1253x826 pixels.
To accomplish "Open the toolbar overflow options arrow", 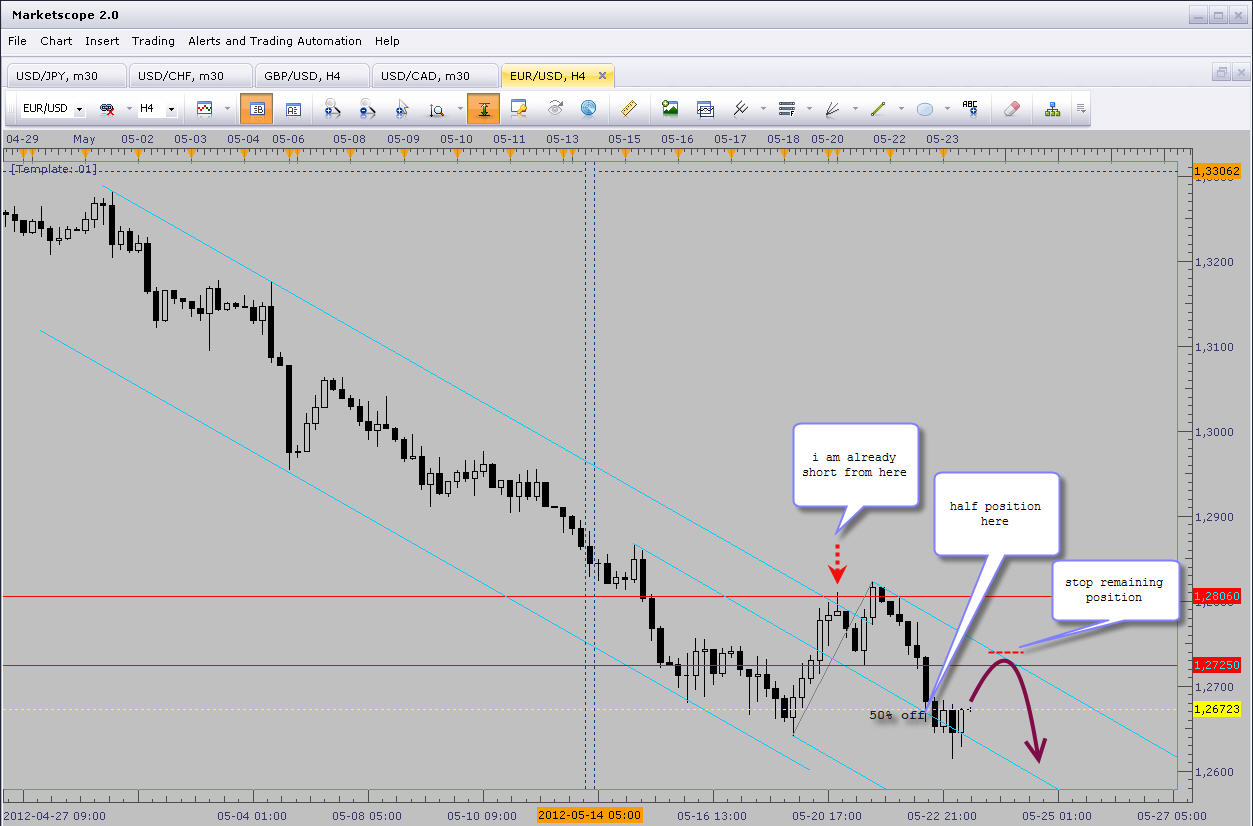I will pyautogui.click(x=1081, y=108).
